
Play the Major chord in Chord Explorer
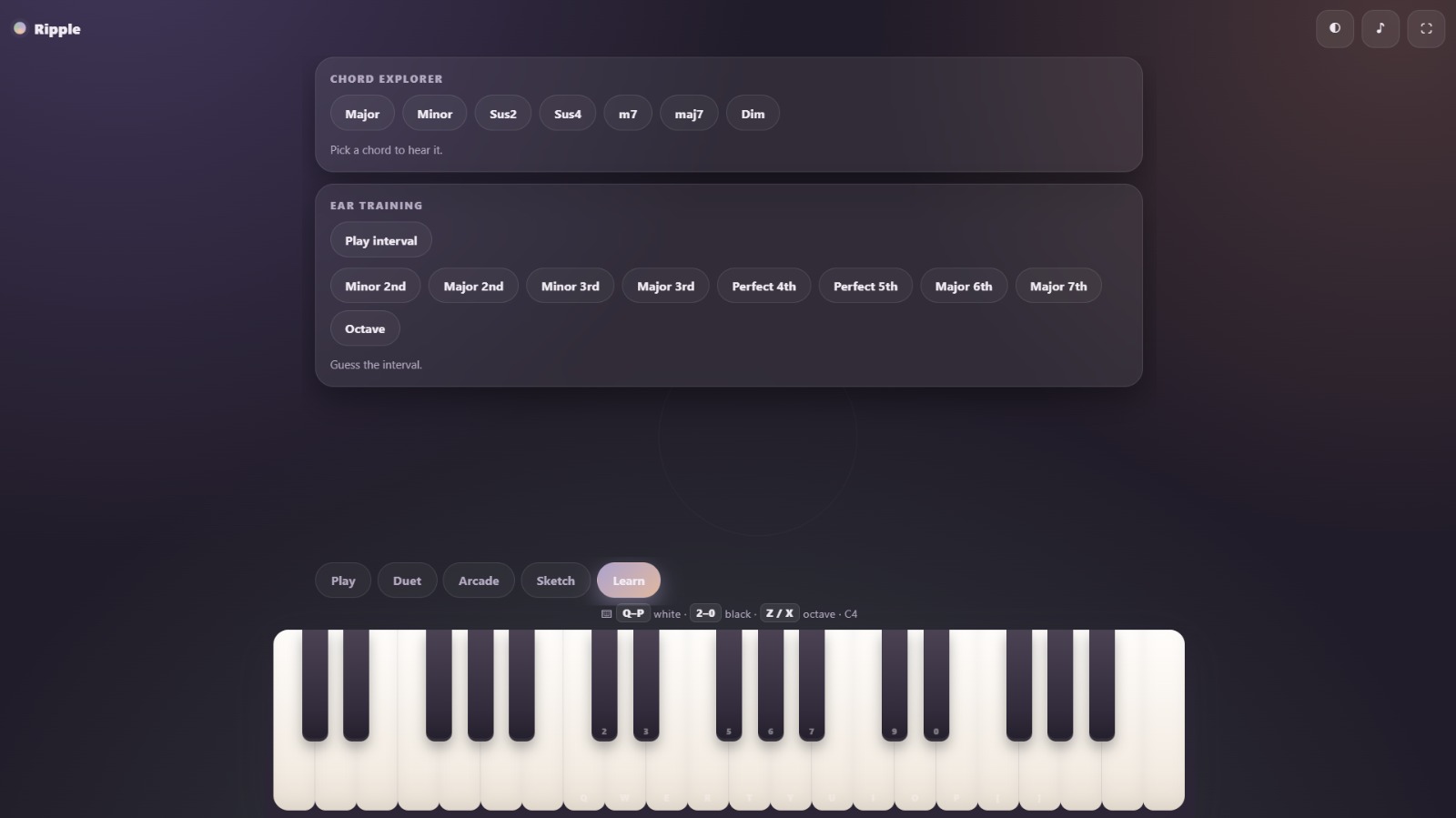tap(362, 114)
